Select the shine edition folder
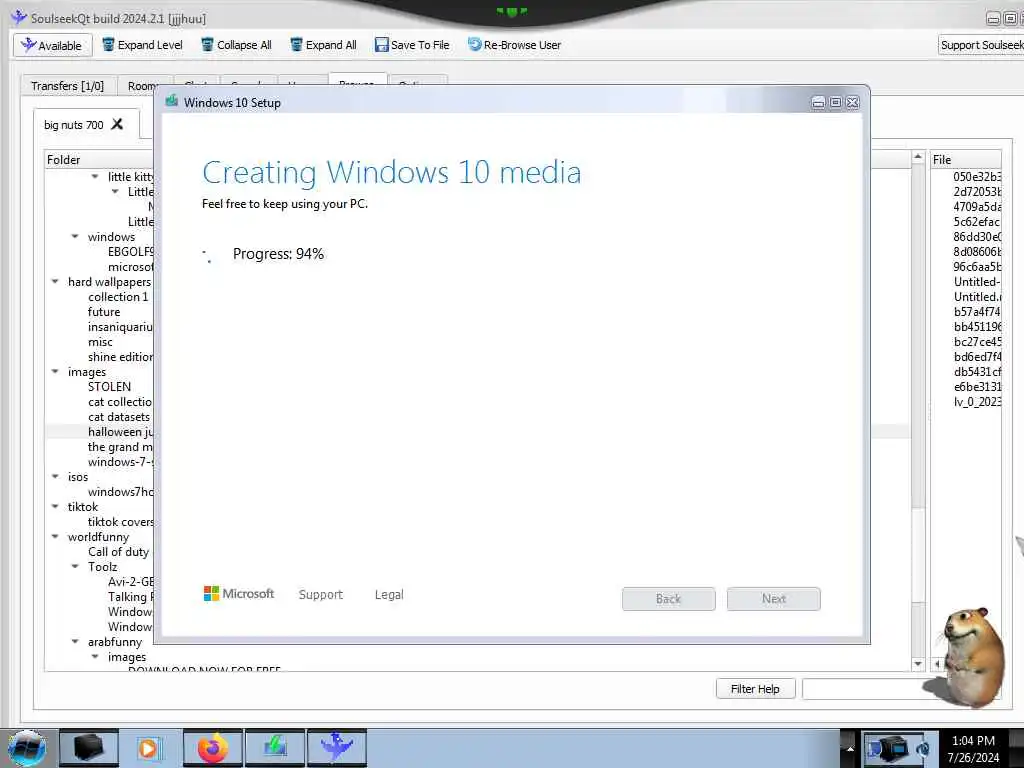This screenshot has width=1024, height=768. [x=120, y=357]
